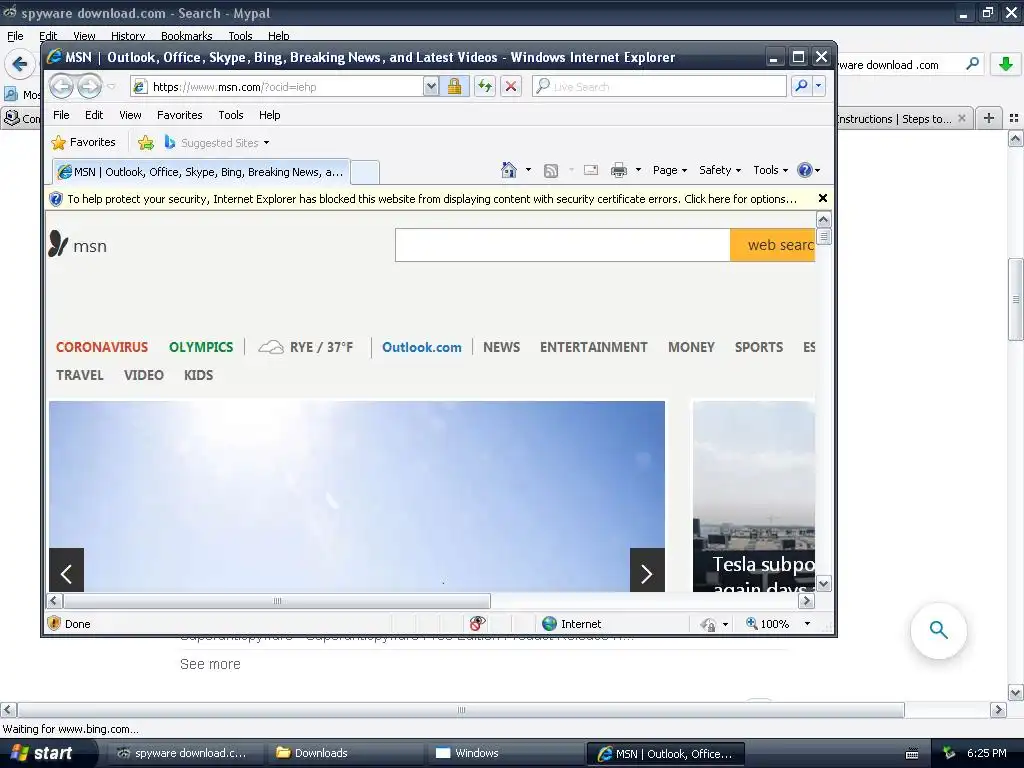Click the popup blocker icon in status bar
This screenshot has width=1024, height=768.
coord(477,624)
